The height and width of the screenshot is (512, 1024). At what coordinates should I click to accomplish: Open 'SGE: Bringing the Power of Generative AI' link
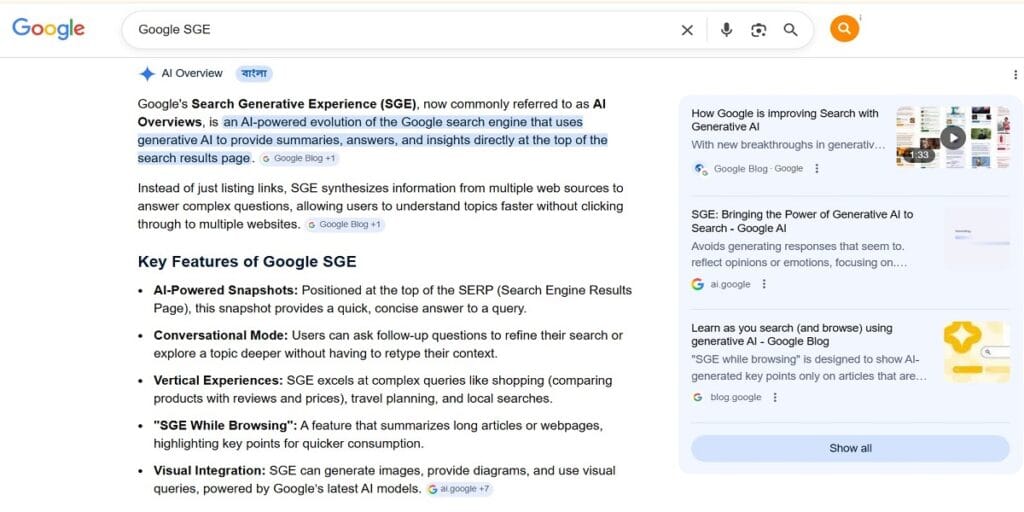(x=802, y=221)
